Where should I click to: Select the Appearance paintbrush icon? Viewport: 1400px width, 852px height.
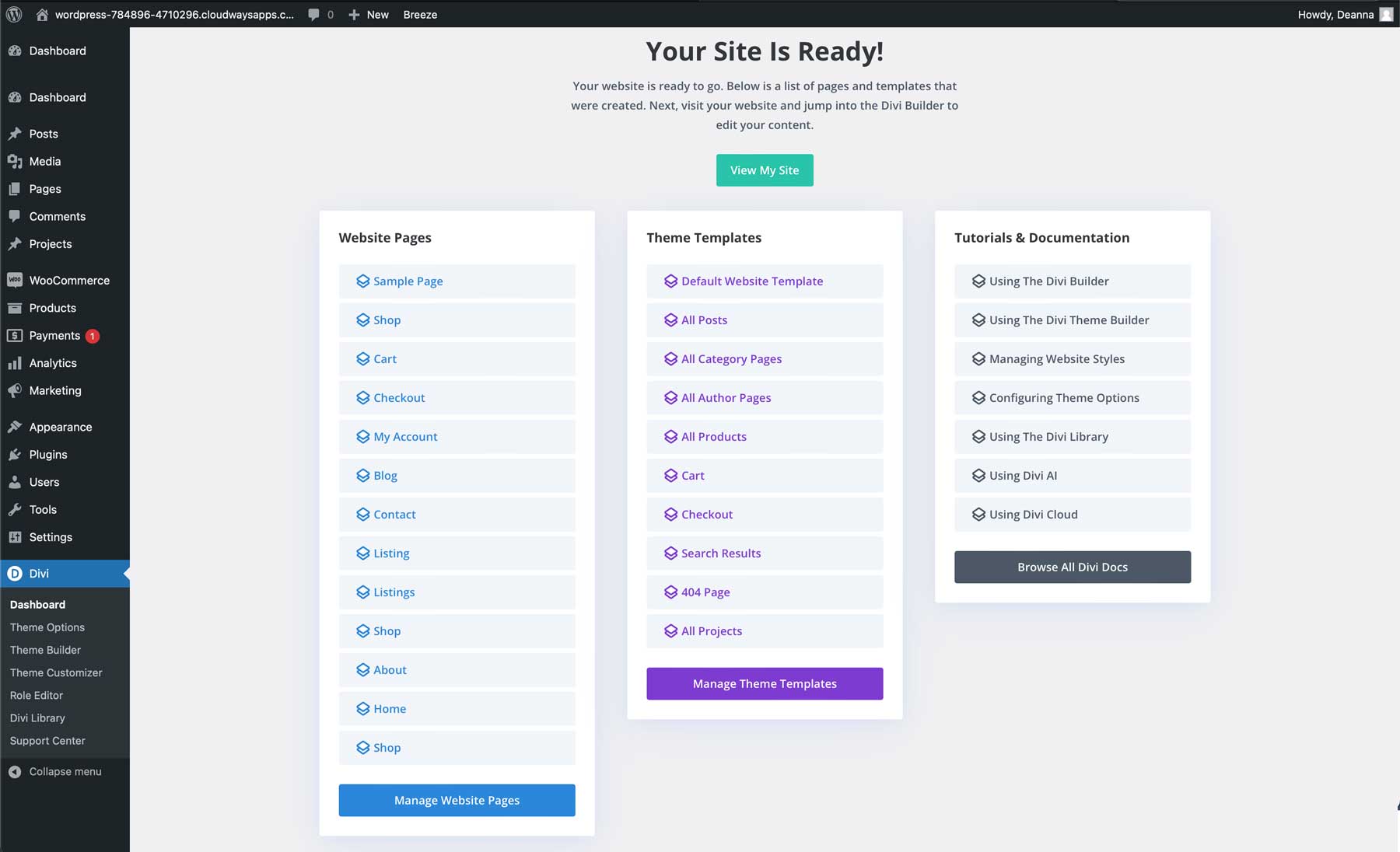pyautogui.click(x=16, y=426)
